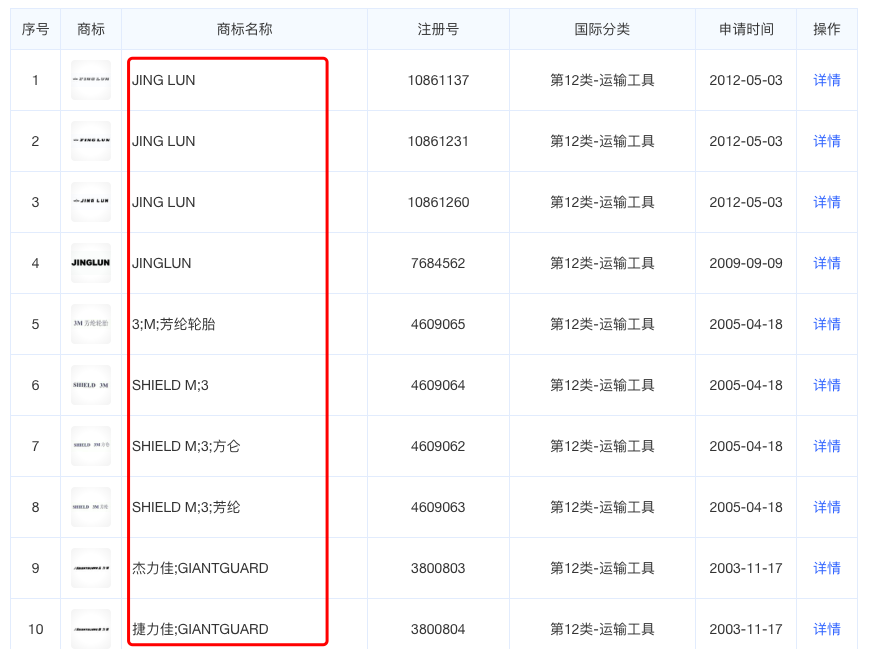Open 详情 link for registration 10861137
871x649 pixels.
click(x=827, y=80)
